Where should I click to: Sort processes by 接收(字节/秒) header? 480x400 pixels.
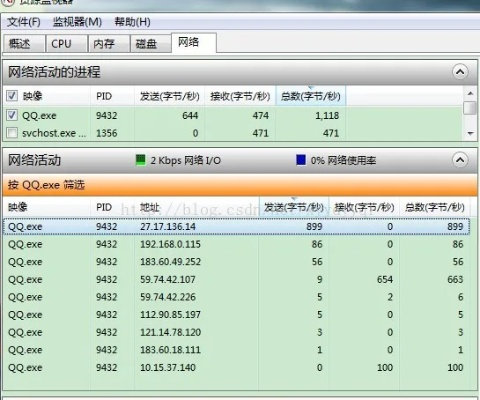(240, 96)
